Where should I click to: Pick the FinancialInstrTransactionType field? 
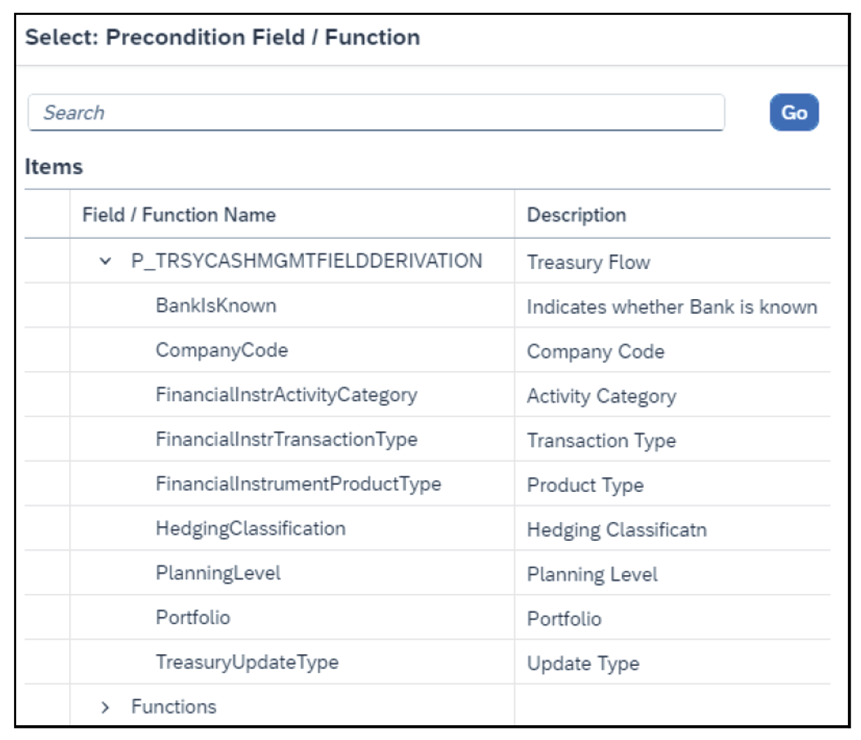(x=286, y=439)
